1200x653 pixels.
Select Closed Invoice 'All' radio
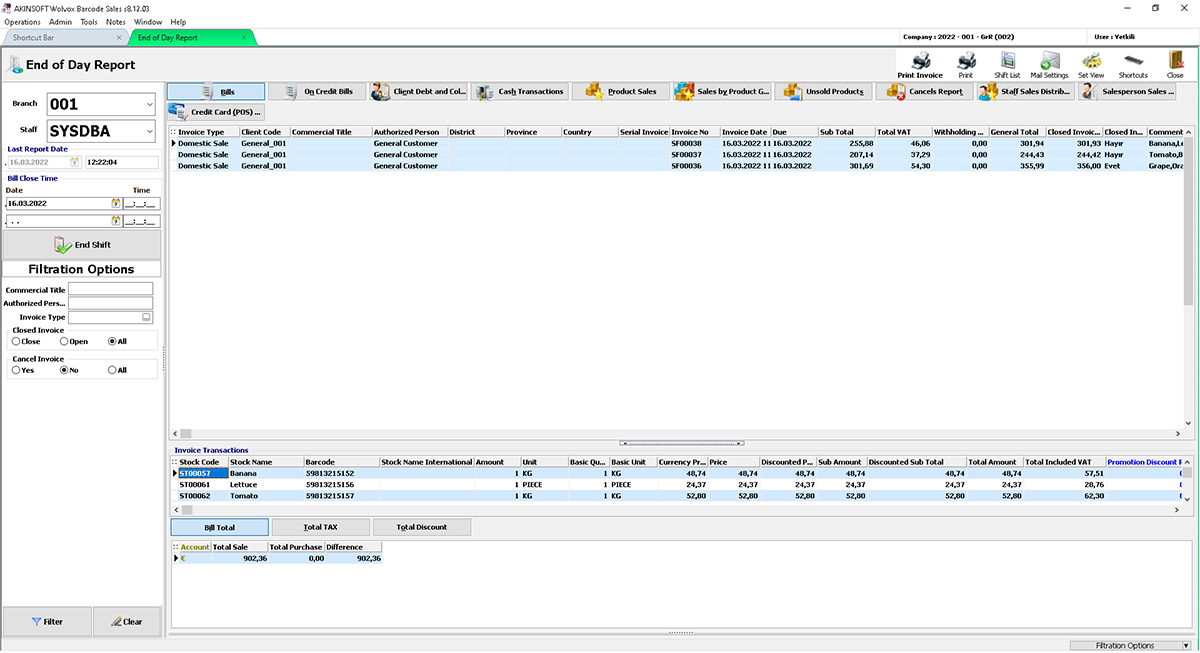coord(112,342)
